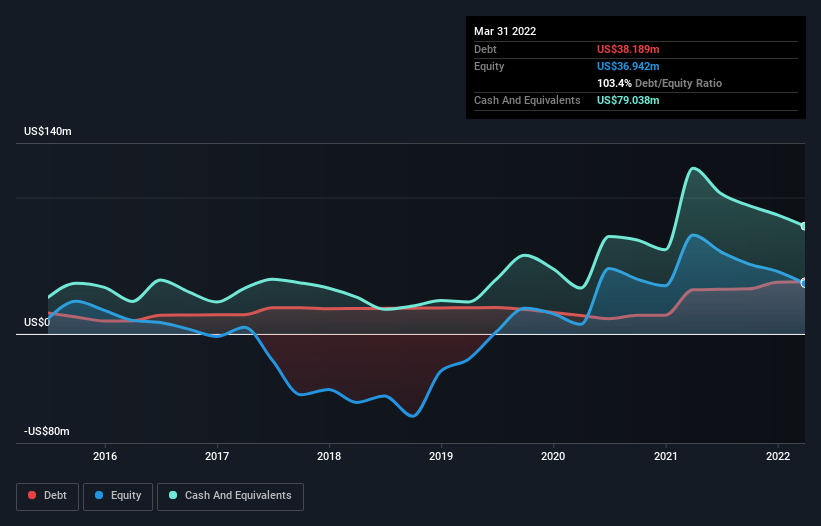Click the Debt value US$38.189m in tooltip
The image size is (821, 526).
628,49
